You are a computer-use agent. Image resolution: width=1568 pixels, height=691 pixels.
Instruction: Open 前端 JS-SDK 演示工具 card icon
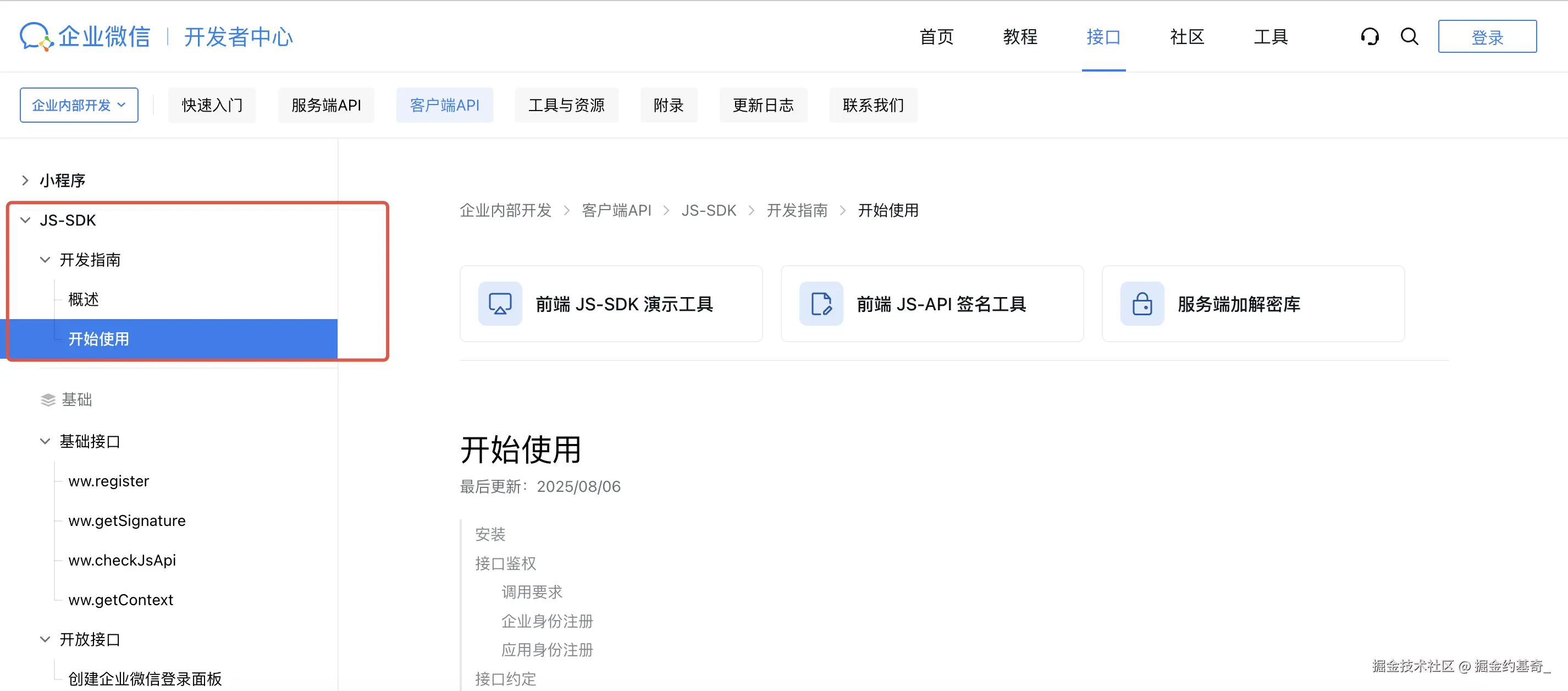[500, 304]
